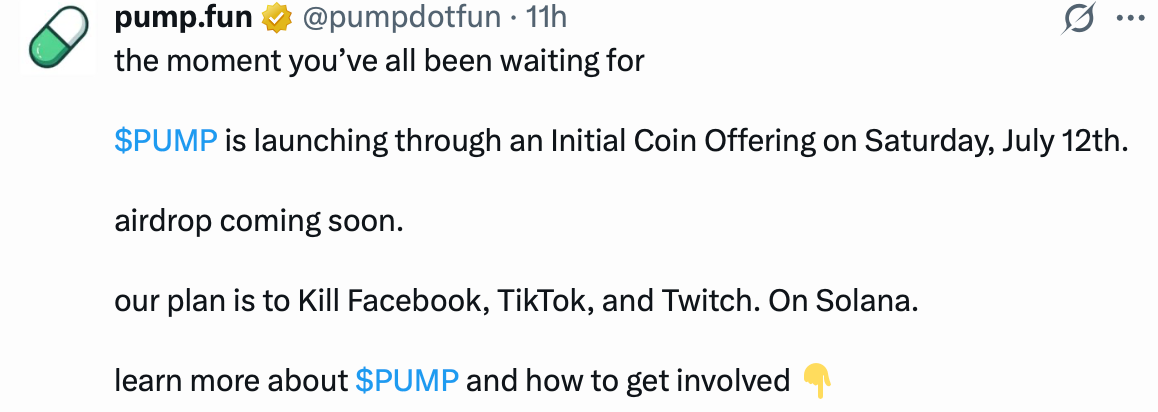Click the 'learn more about' text

point(231,380)
